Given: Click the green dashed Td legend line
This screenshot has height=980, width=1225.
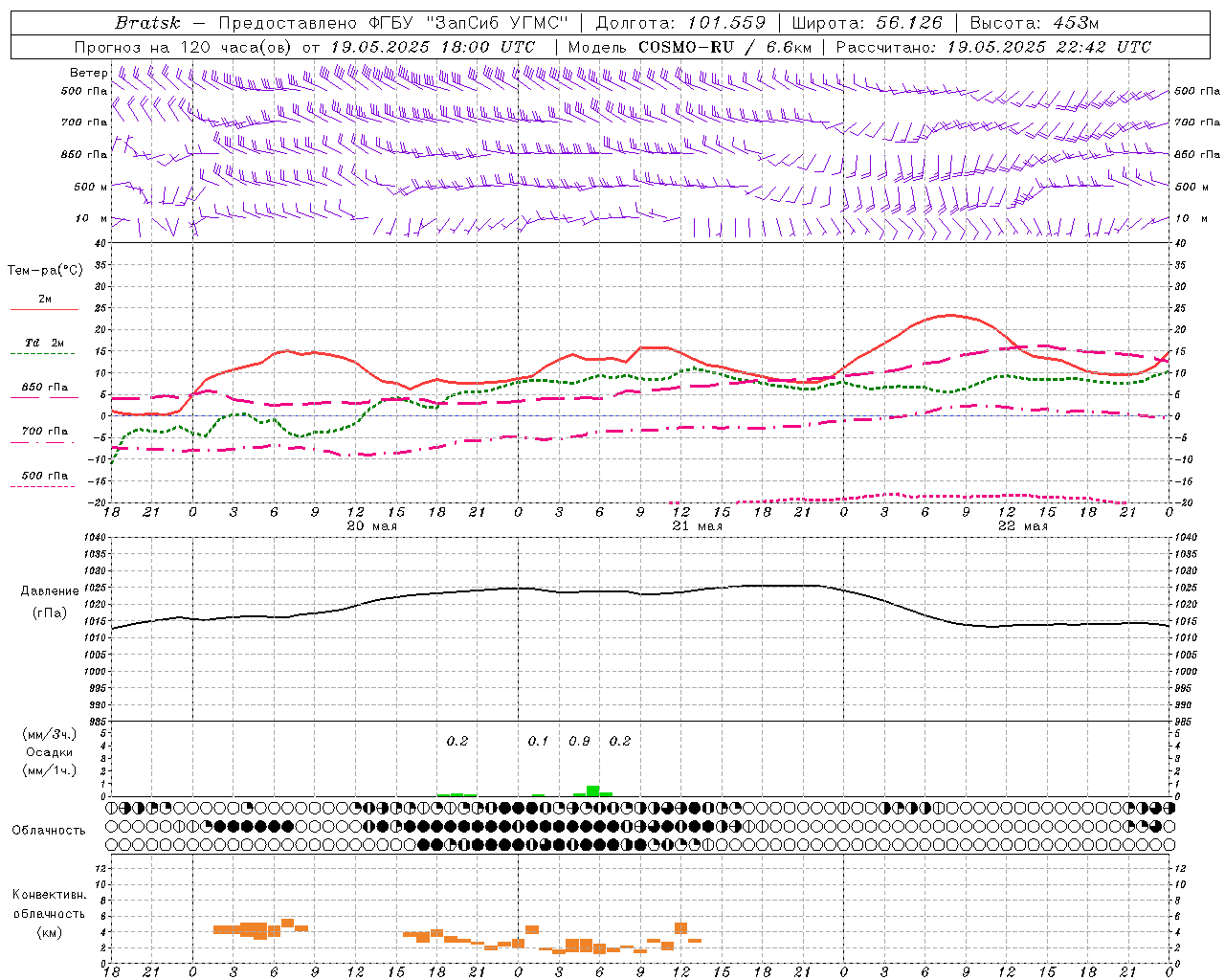Looking at the screenshot, I should pos(43,353).
